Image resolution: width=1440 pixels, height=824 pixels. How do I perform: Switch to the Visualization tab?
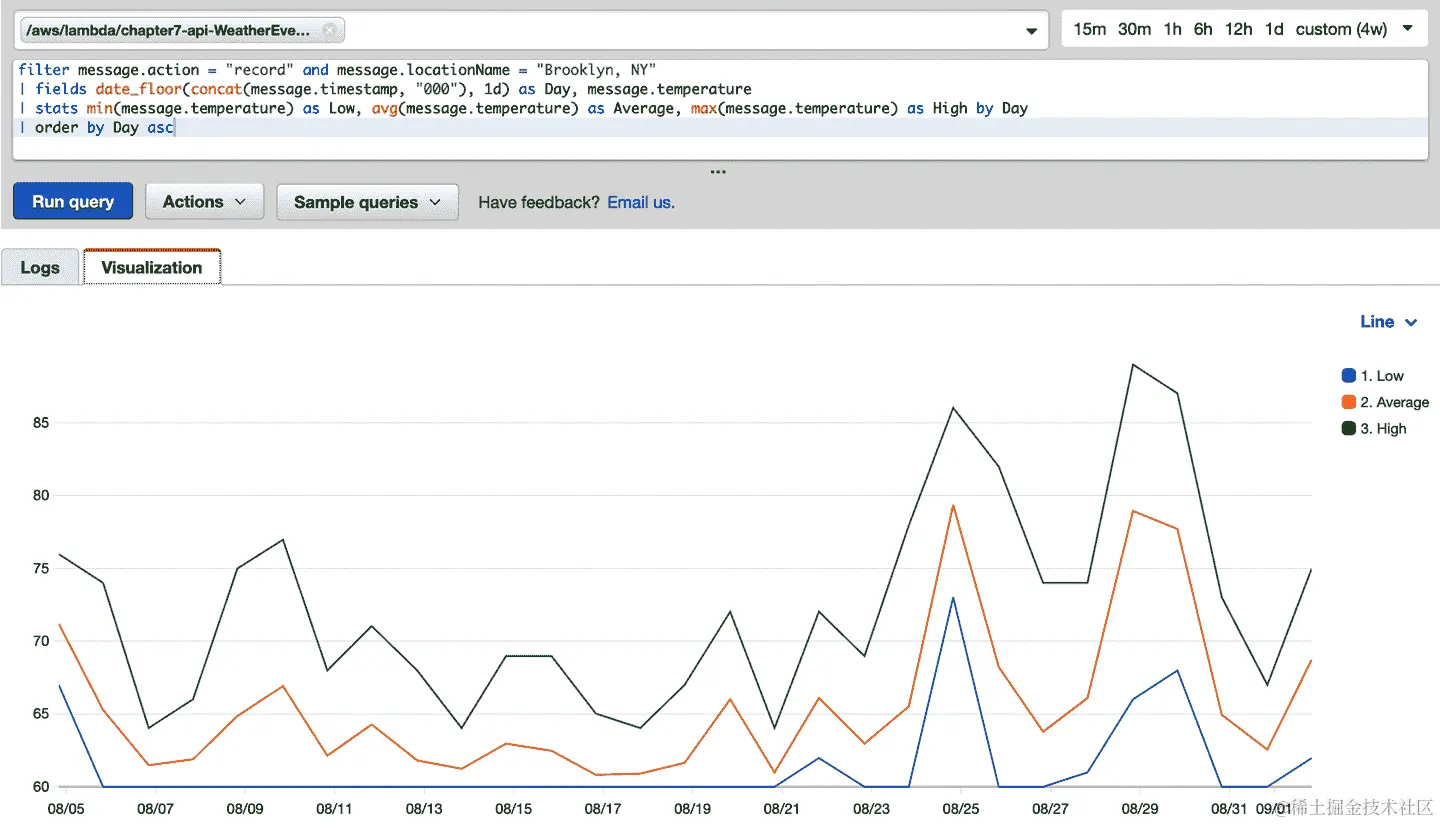[152, 267]
